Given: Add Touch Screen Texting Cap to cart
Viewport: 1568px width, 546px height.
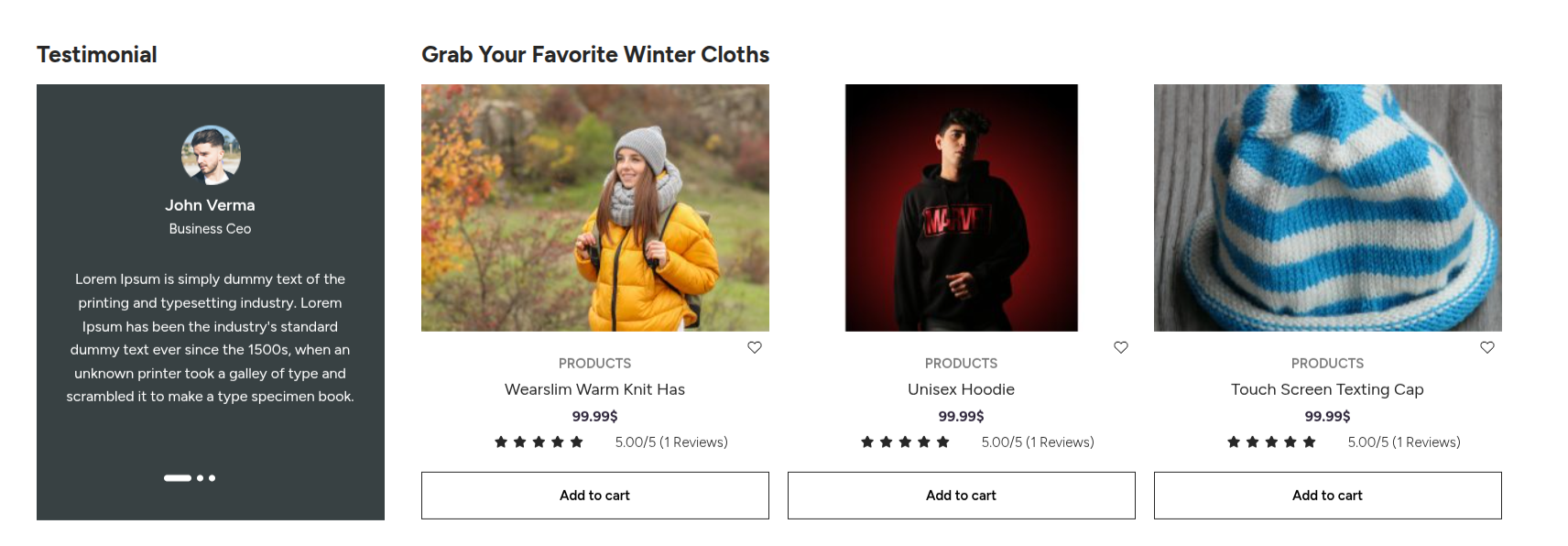Looking at the screenshot, I should point(1328,496).
